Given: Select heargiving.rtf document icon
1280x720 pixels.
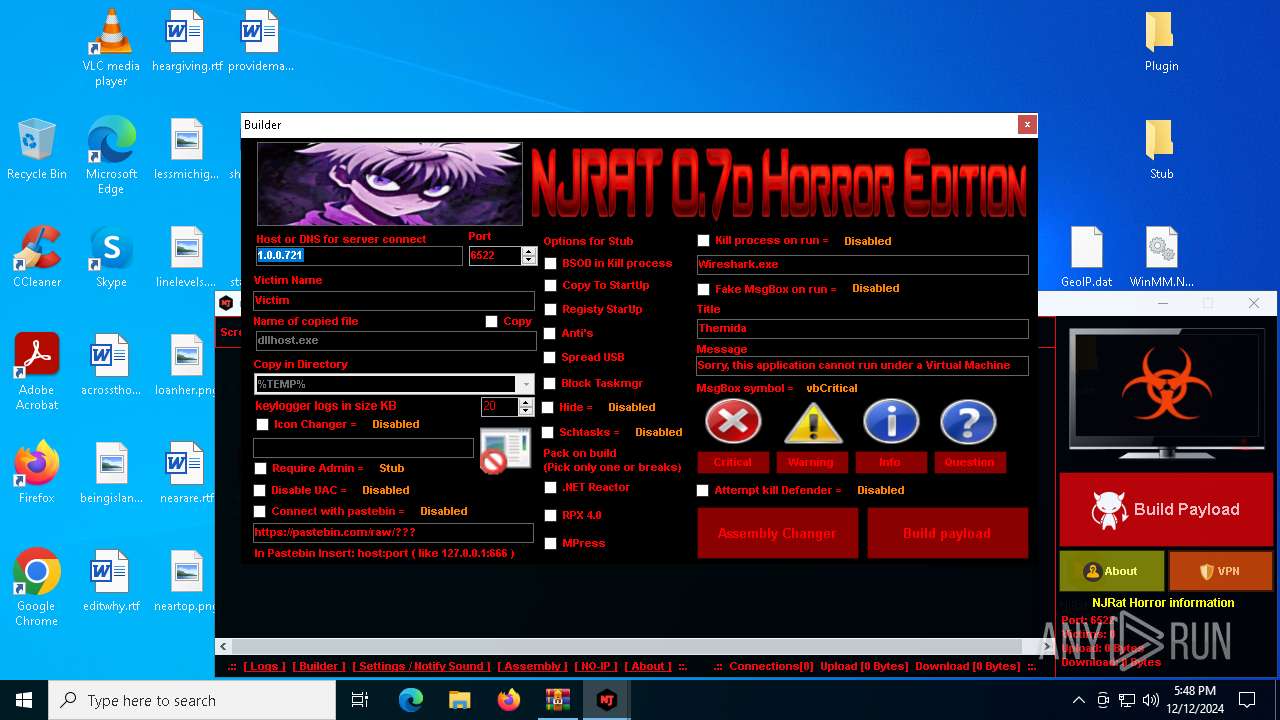Looking at the screenshot, I should [x=187, y=41].
